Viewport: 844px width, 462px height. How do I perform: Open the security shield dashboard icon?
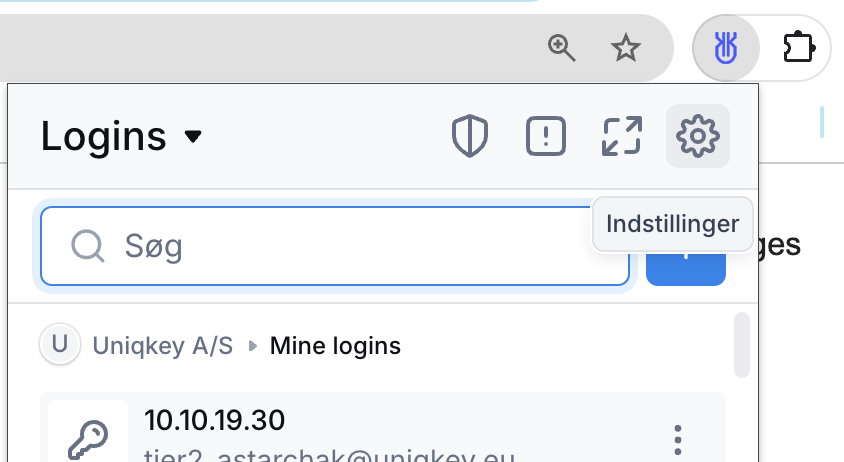coord(470,136)
